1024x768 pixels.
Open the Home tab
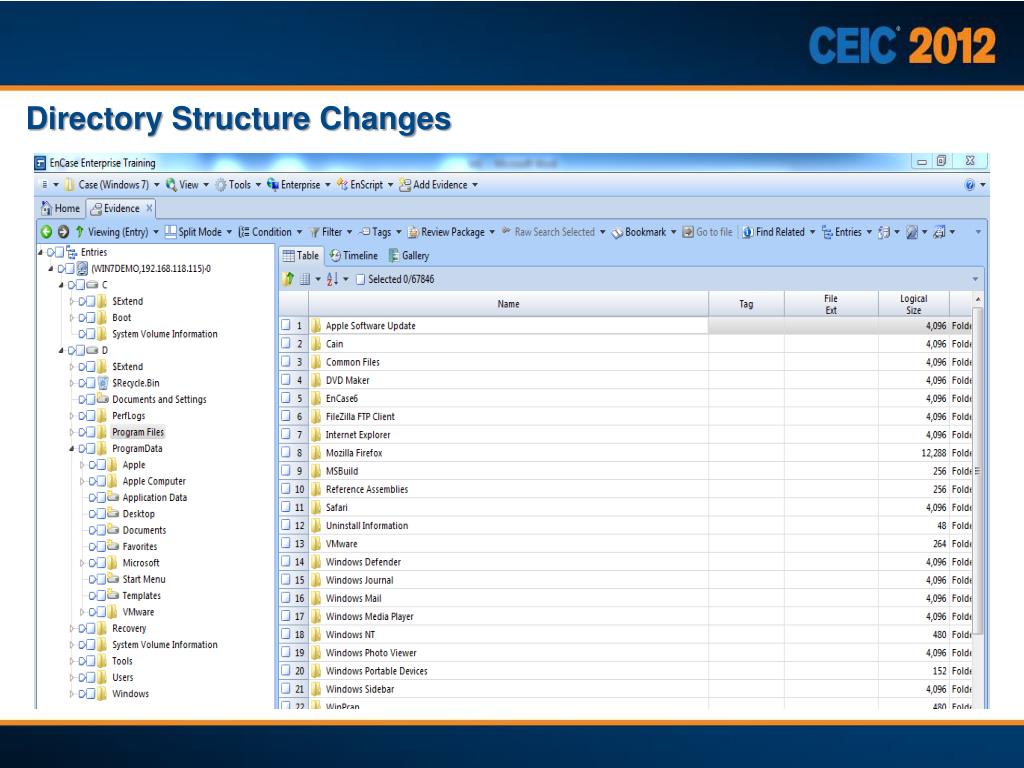[60, 208]
